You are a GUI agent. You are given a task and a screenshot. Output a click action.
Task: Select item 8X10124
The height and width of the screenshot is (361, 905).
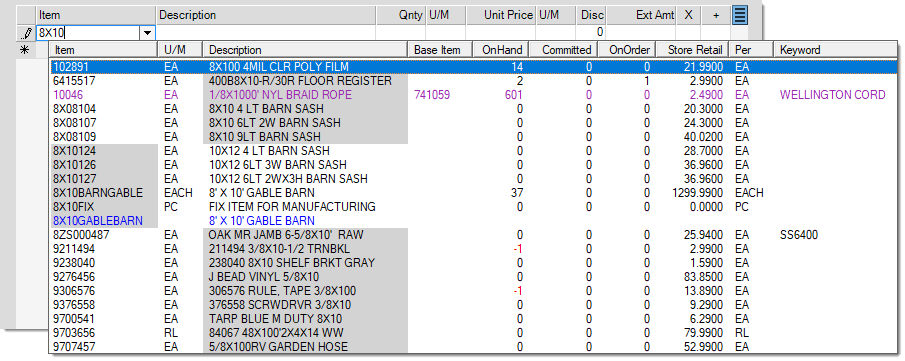coord(473,151)
